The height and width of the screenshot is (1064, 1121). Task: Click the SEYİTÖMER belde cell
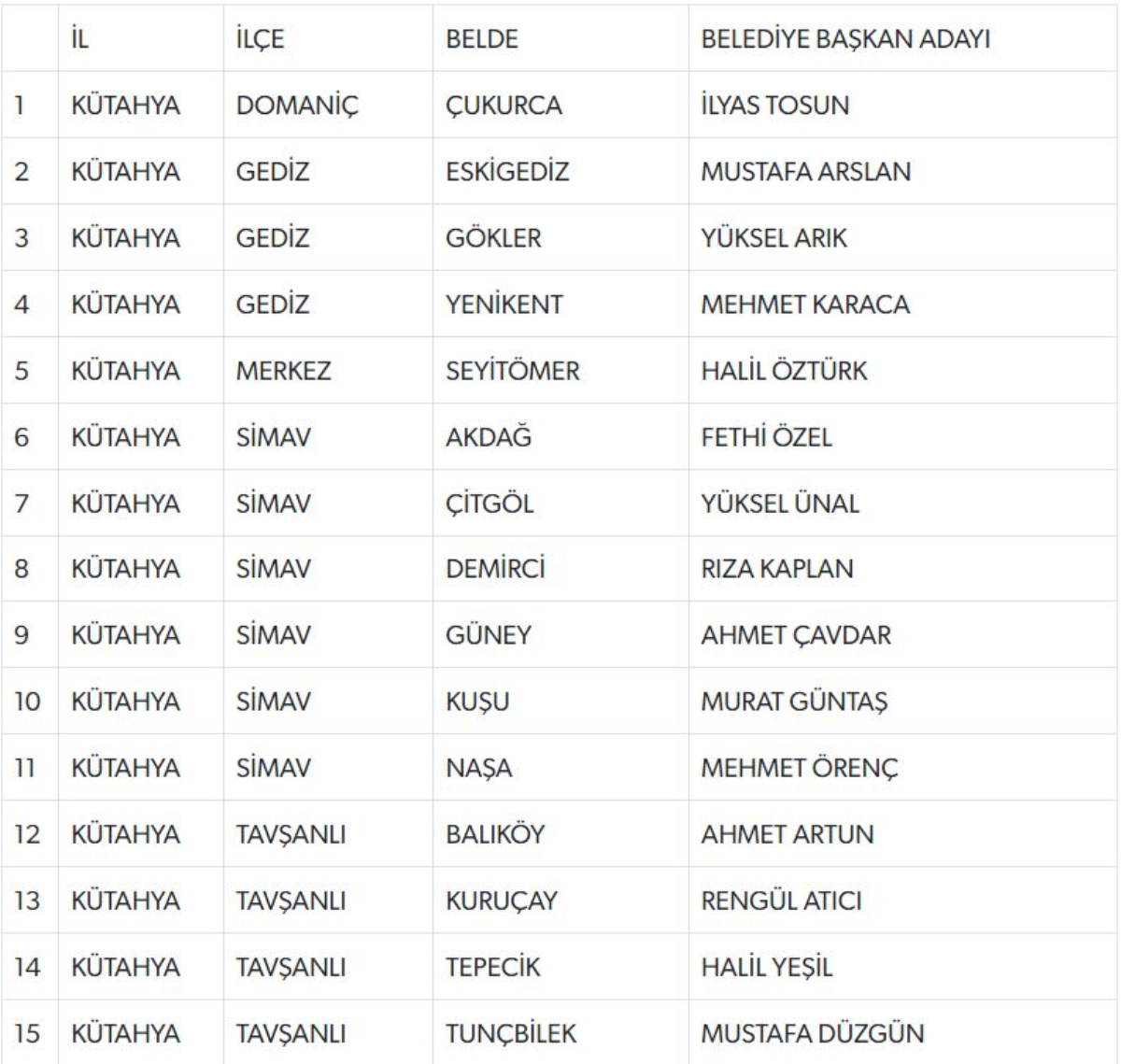[512, 371]
